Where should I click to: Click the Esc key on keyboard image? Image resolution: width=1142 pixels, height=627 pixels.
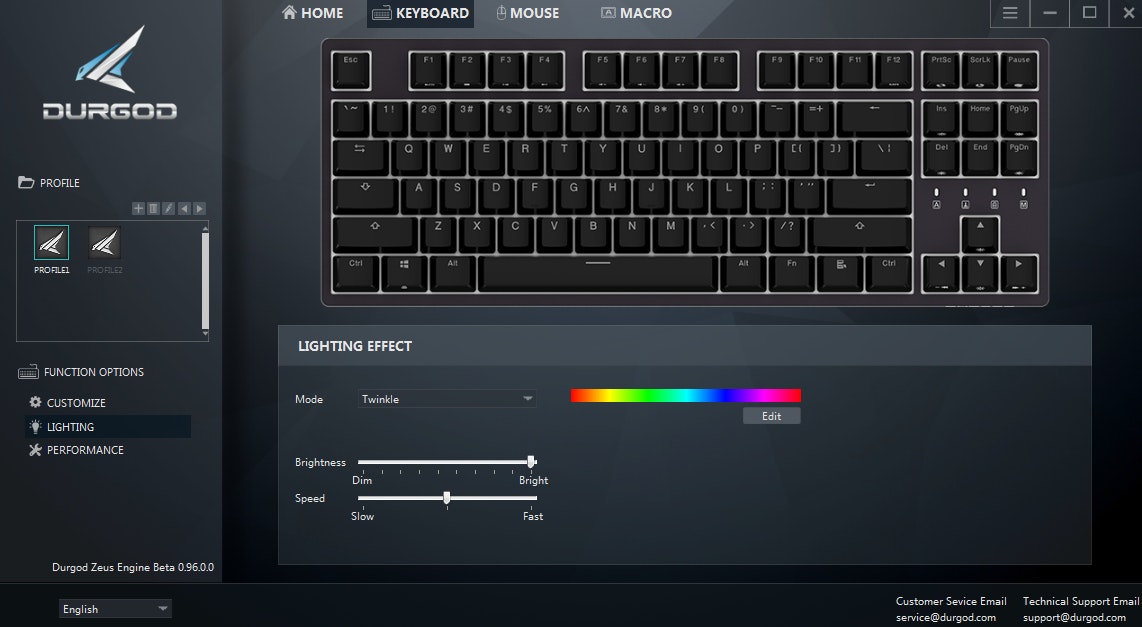[351, 71]
